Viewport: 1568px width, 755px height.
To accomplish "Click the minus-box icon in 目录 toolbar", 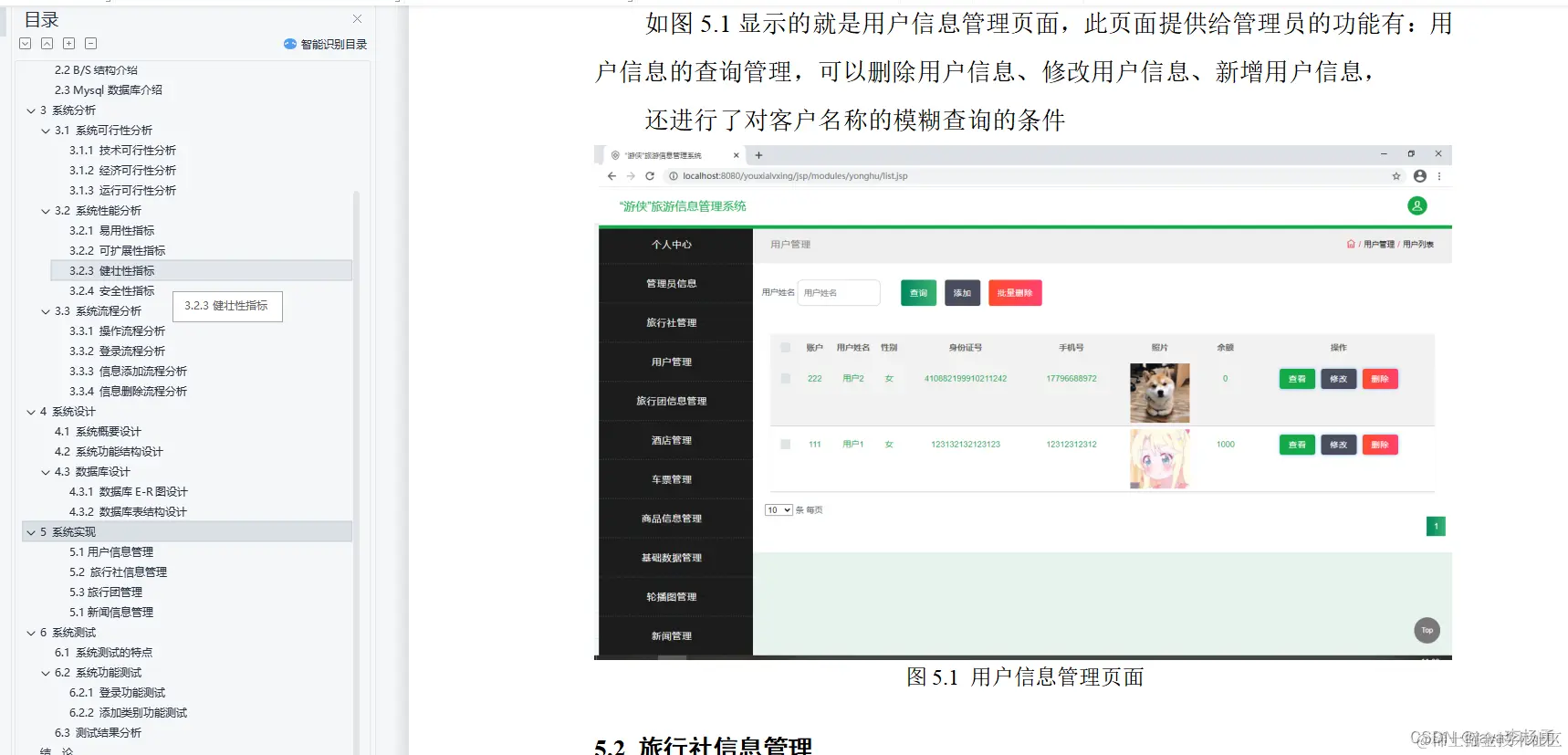I will tap(90, 44).
